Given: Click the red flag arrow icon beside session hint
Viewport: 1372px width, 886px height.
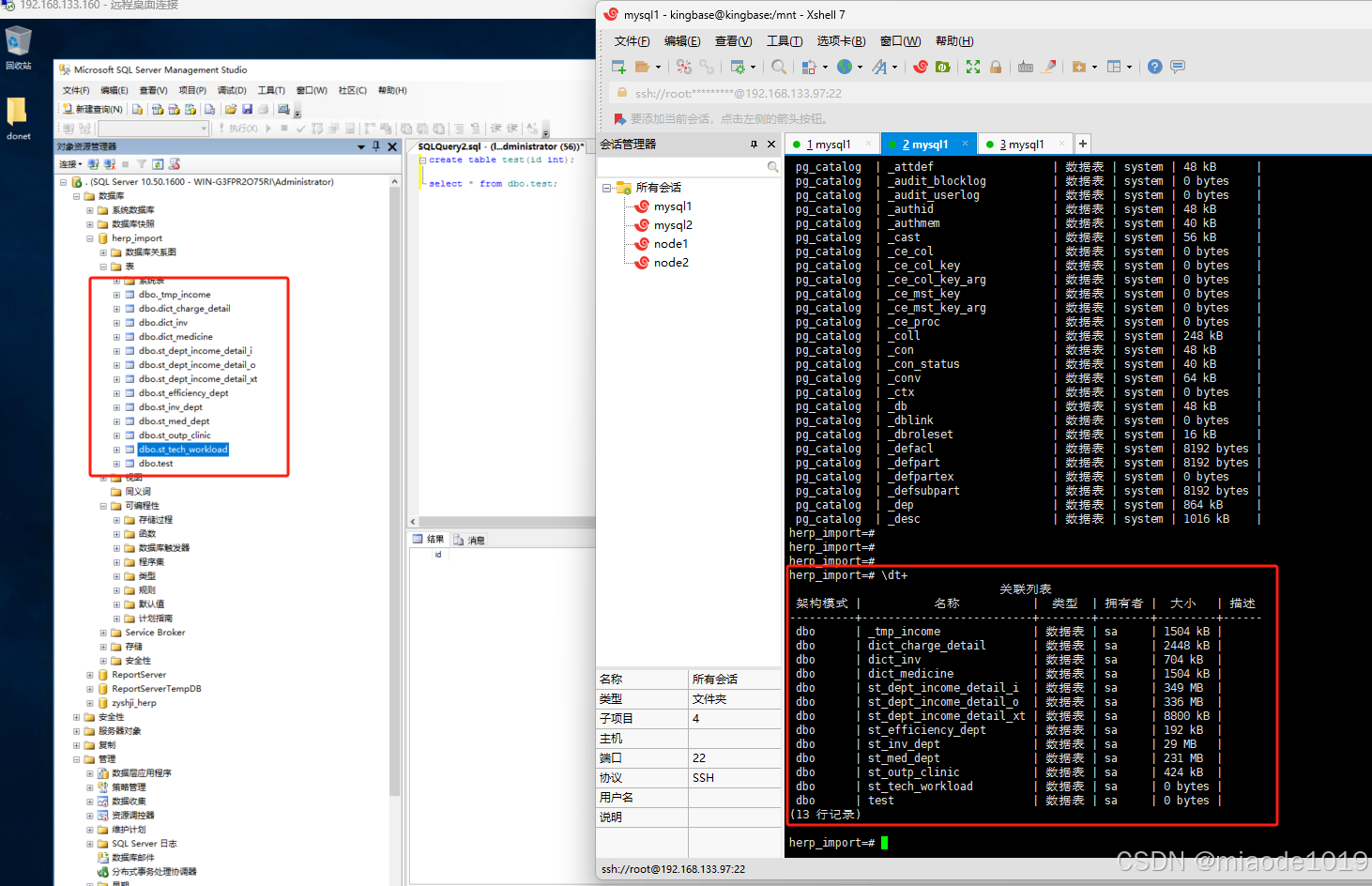Looking at the screenshot, I should pyautogui.click(x=619, y=119).
